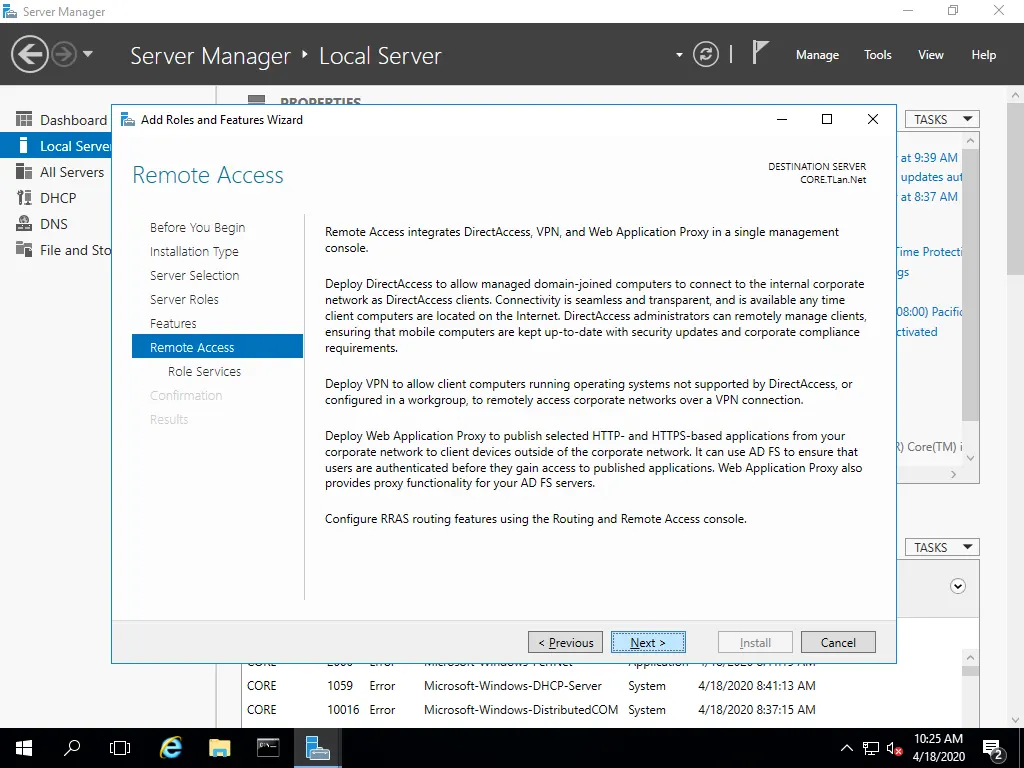Open the navigation history dropdown arrow
The width and height of the screenshot is (1024, 768).
point(88,54)
